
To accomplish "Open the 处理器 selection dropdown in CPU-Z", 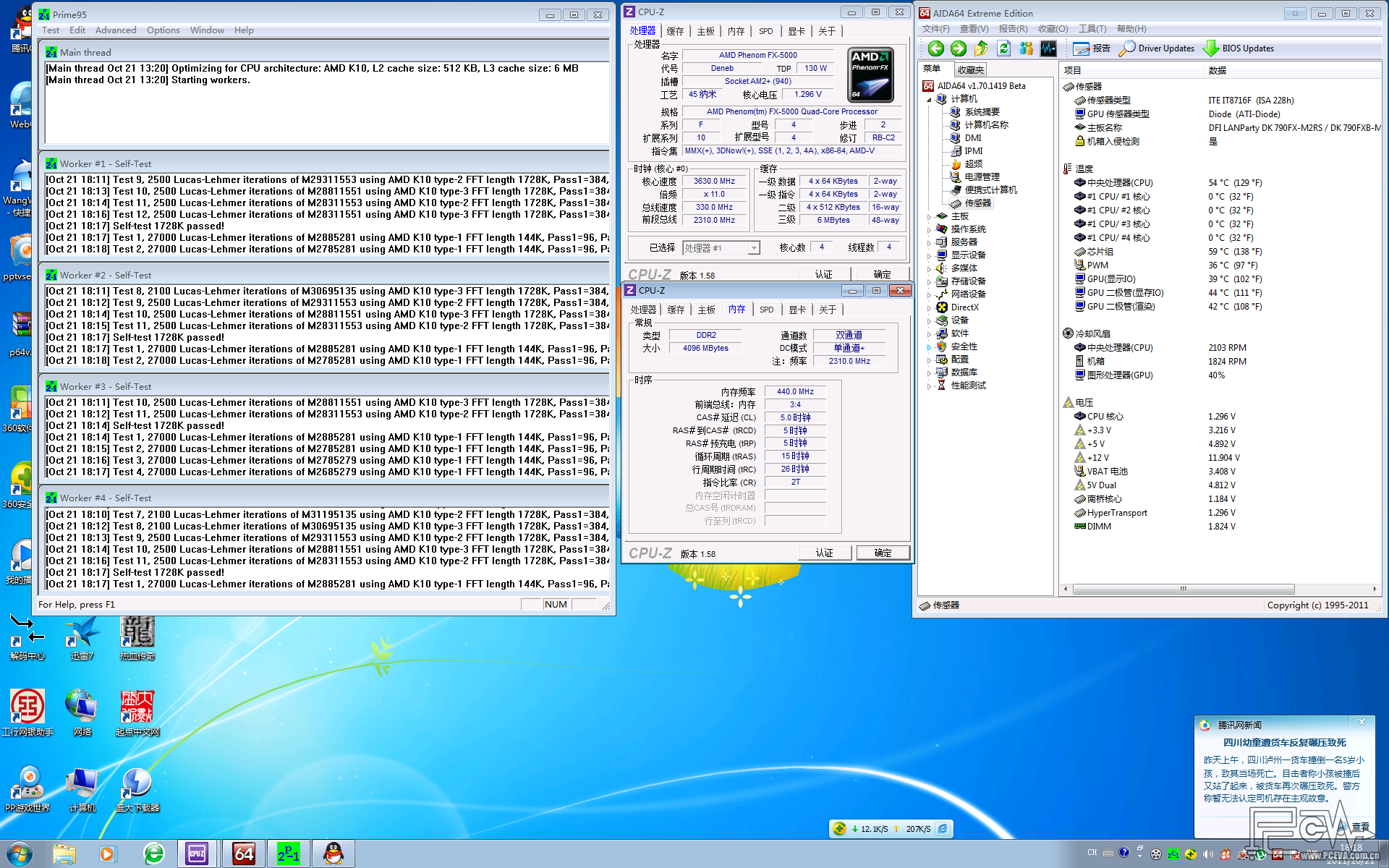I will coord(721,248).
